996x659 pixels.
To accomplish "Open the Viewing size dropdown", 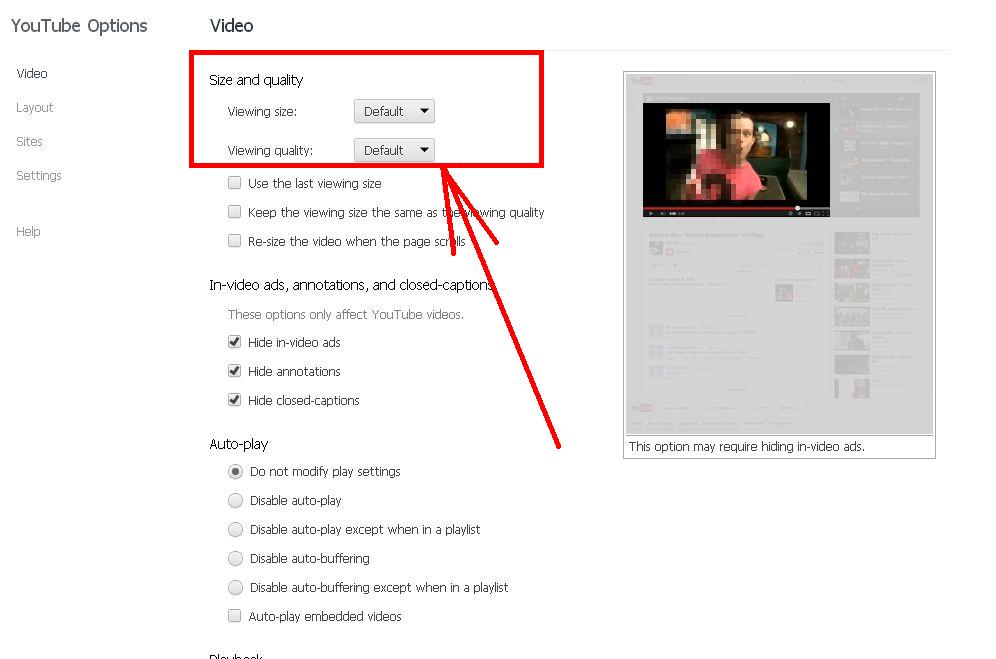I will [394, 111].
